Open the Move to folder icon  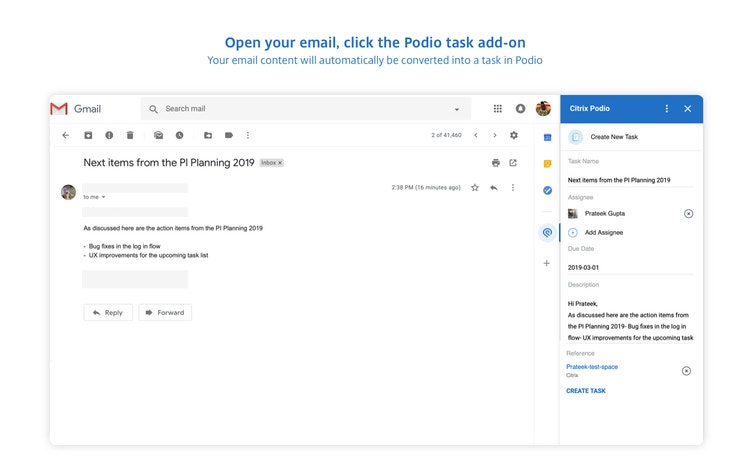208,135
